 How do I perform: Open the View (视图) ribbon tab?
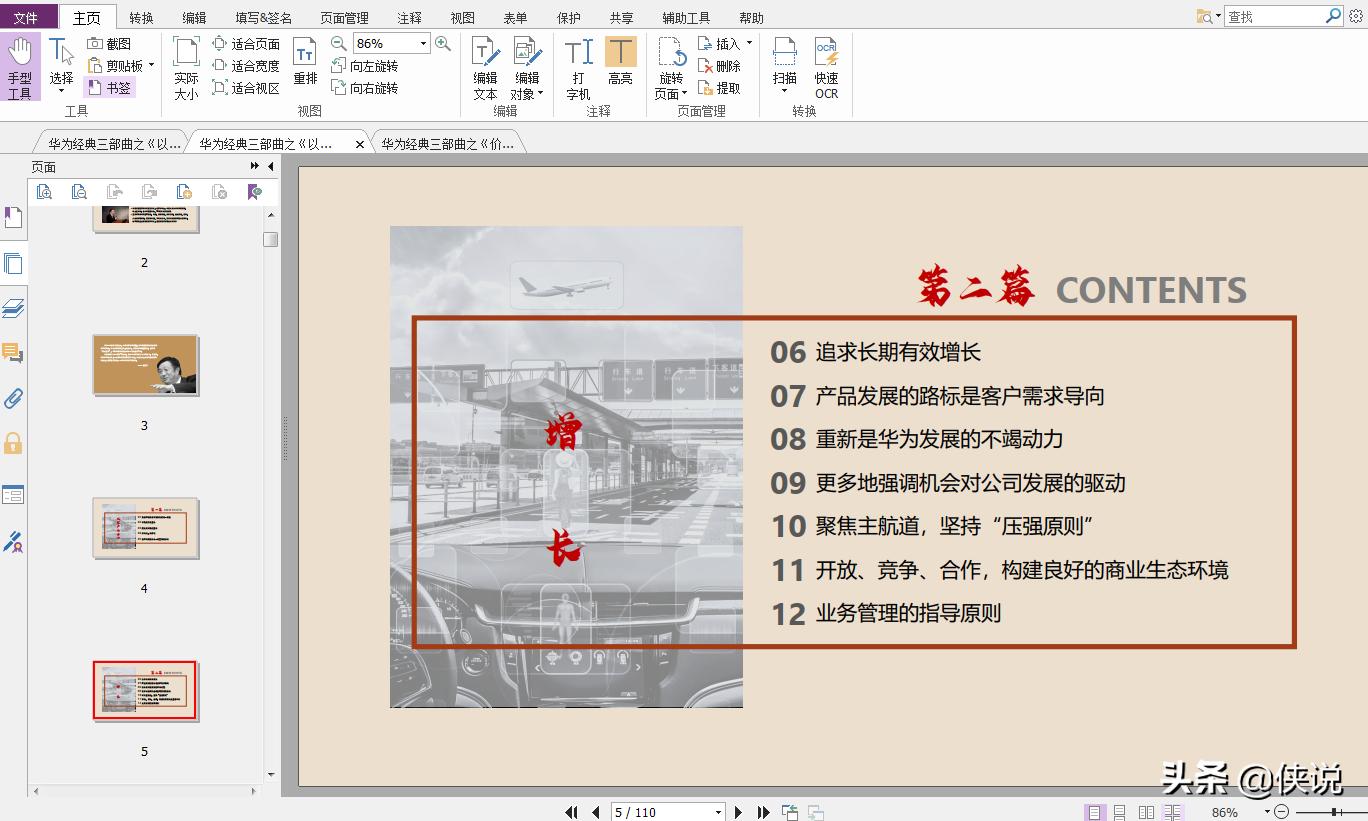[463, 18]
